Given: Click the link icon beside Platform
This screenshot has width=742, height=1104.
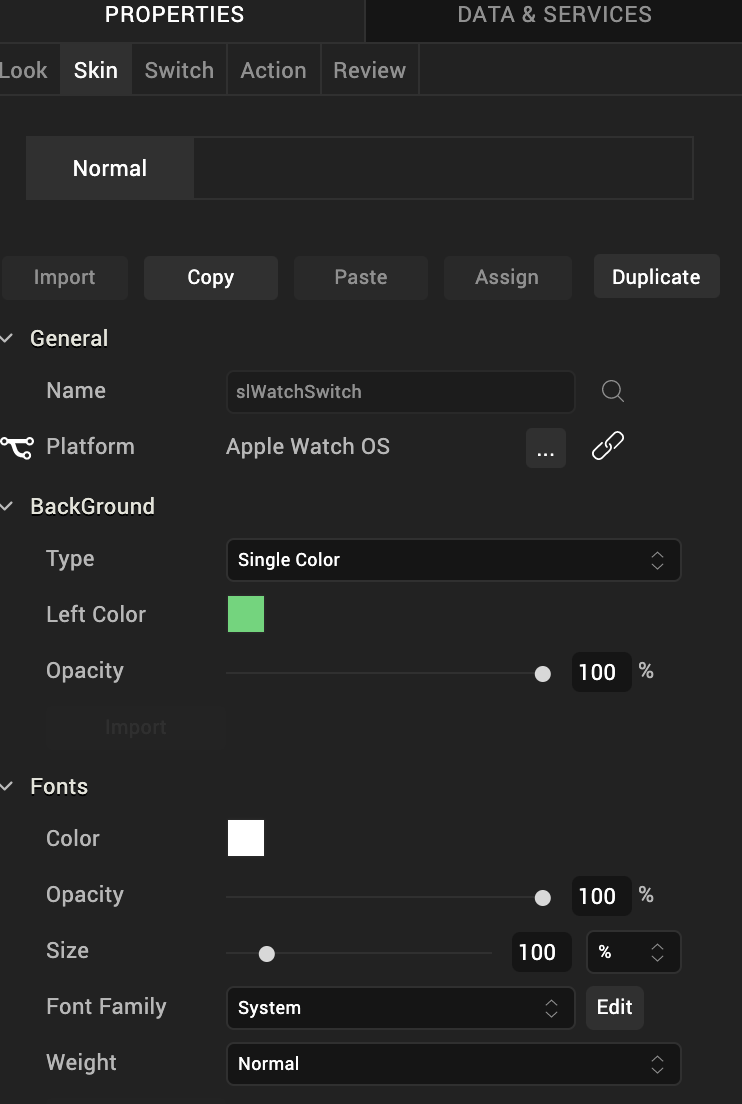Looking at the screenshot, I should point(608,446).
